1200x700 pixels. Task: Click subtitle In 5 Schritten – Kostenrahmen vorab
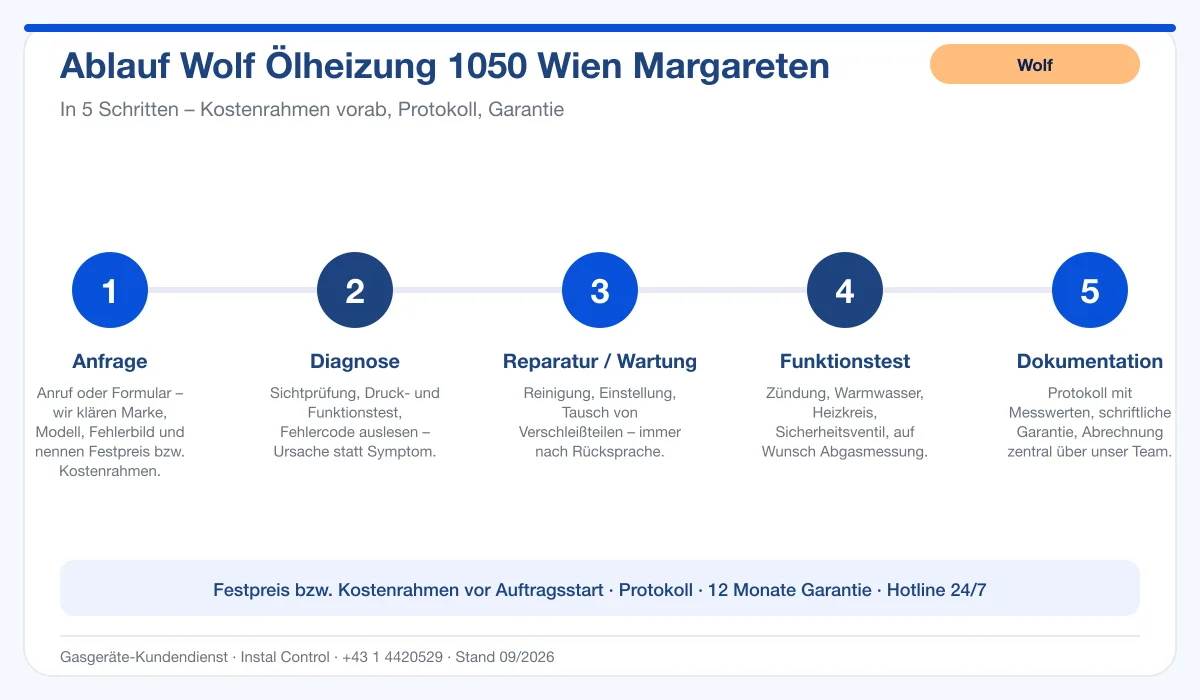(312, 109)
